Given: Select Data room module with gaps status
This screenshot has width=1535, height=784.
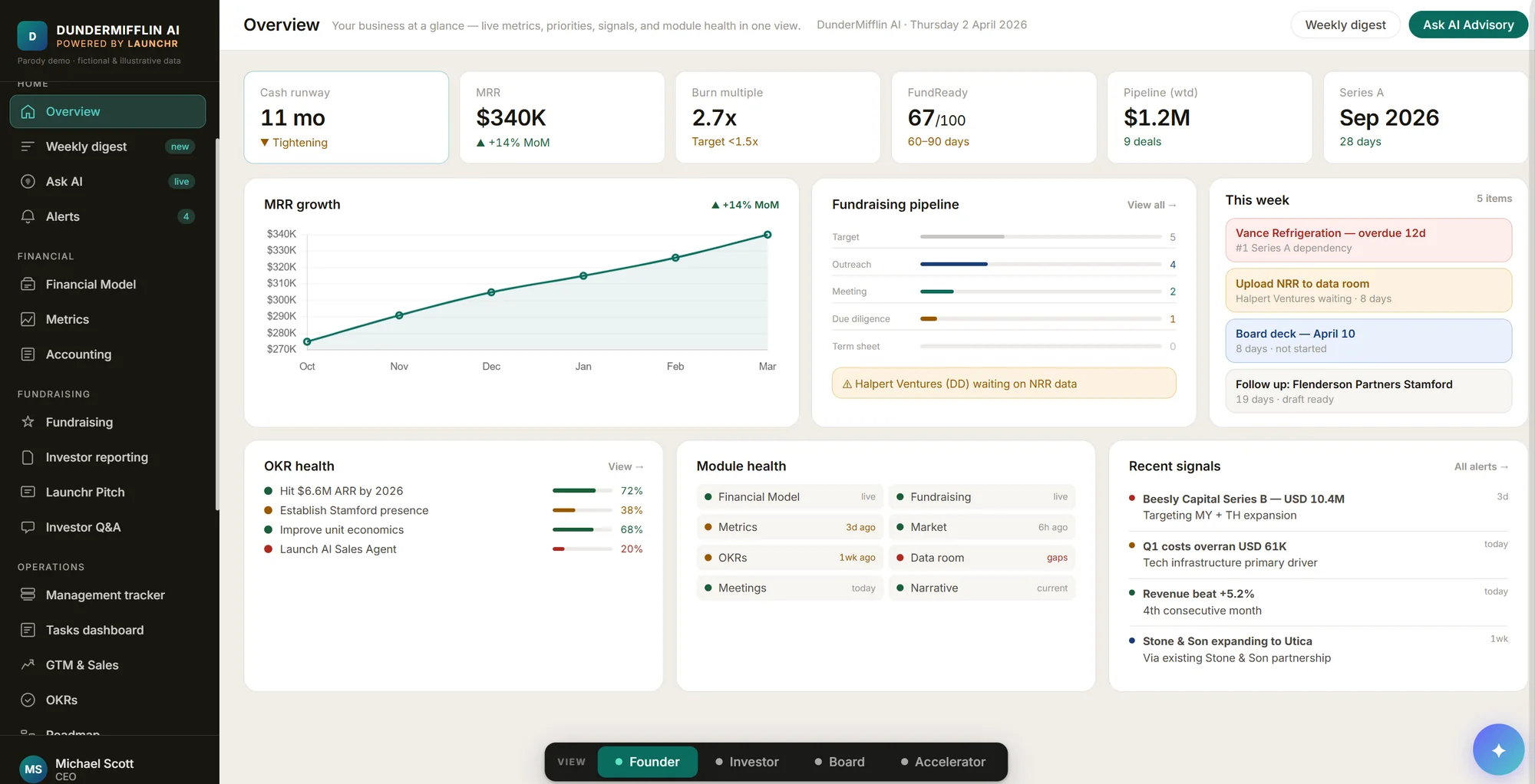Looking at the screenshot, I should coord(982,558).
